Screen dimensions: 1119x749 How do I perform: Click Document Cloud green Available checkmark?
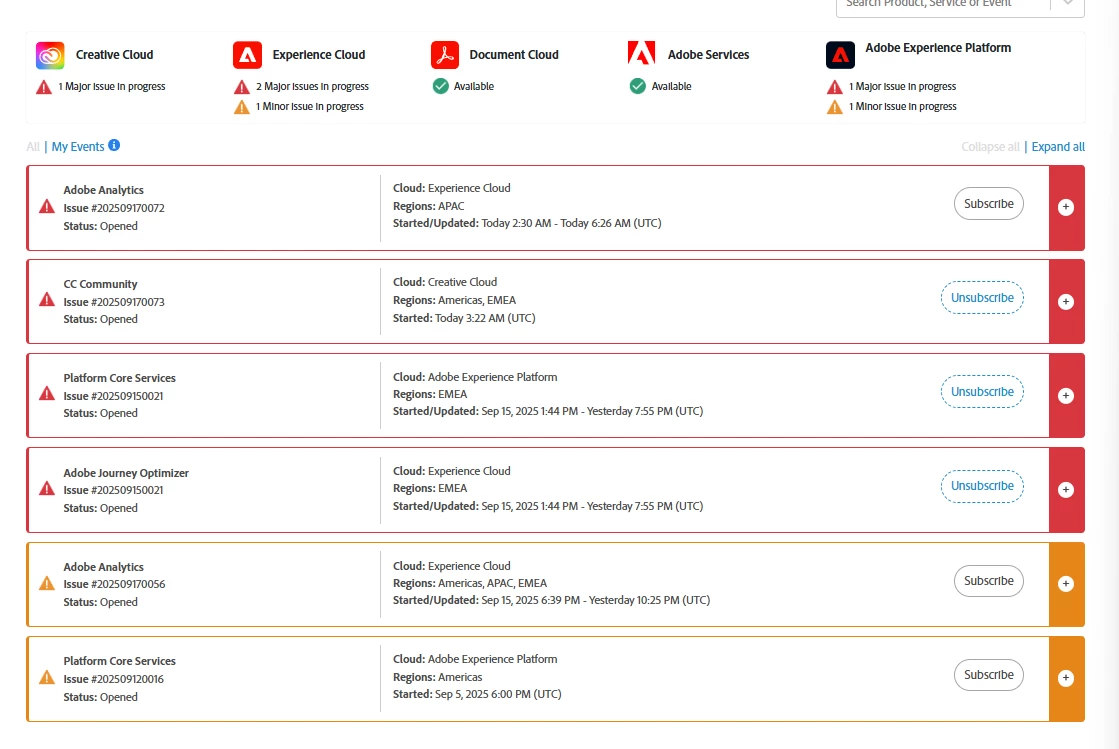tap(440, 86)
